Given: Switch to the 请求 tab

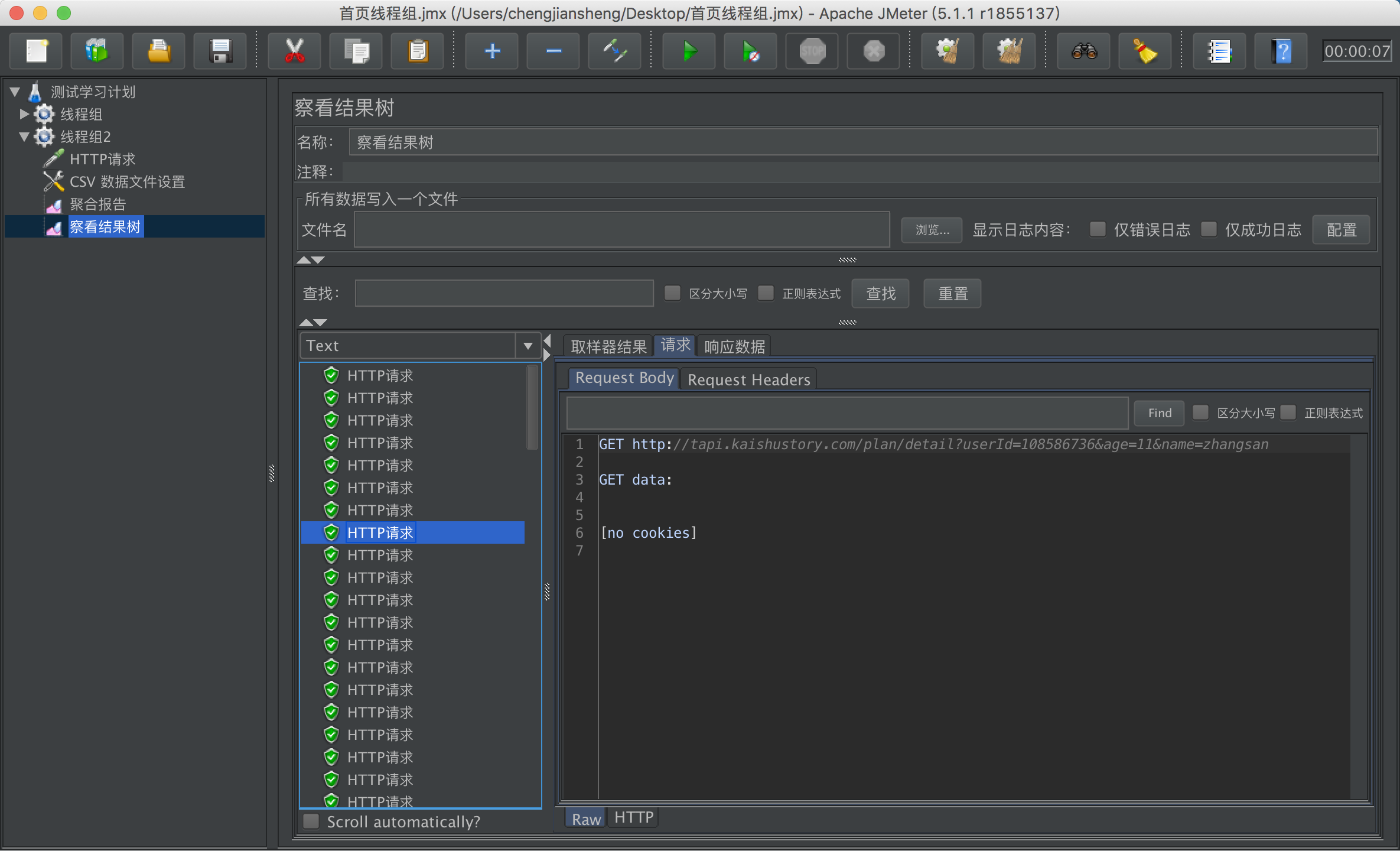Looking at the screenshot, I should 675,345.
